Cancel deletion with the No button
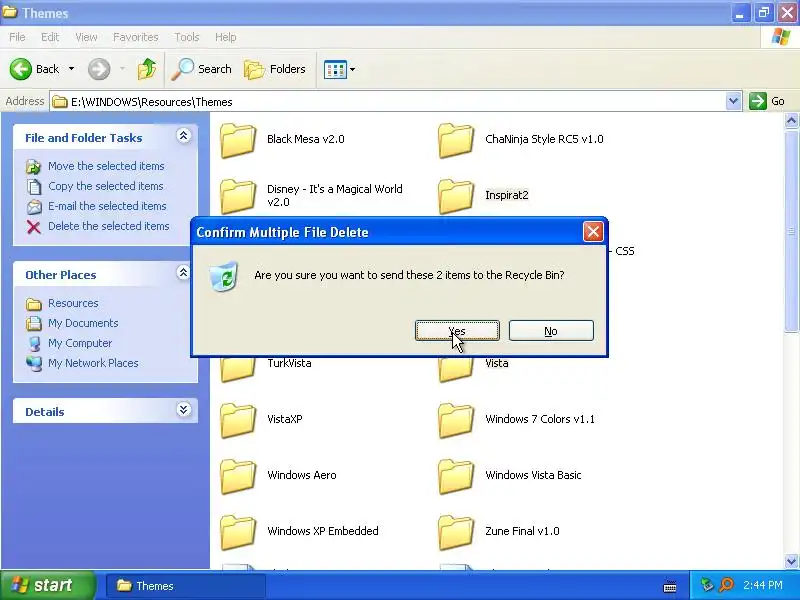 551,331
